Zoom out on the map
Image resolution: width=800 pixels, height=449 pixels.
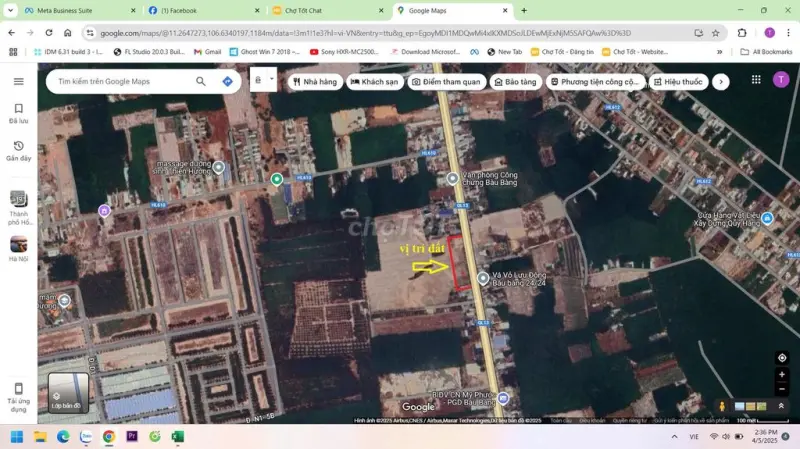[x=782, y=389]
